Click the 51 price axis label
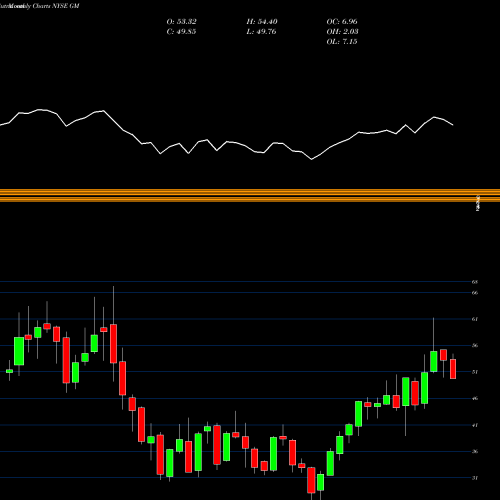Image resolution: width=500 pixels, height=500 pixels. tap(475, 372)
